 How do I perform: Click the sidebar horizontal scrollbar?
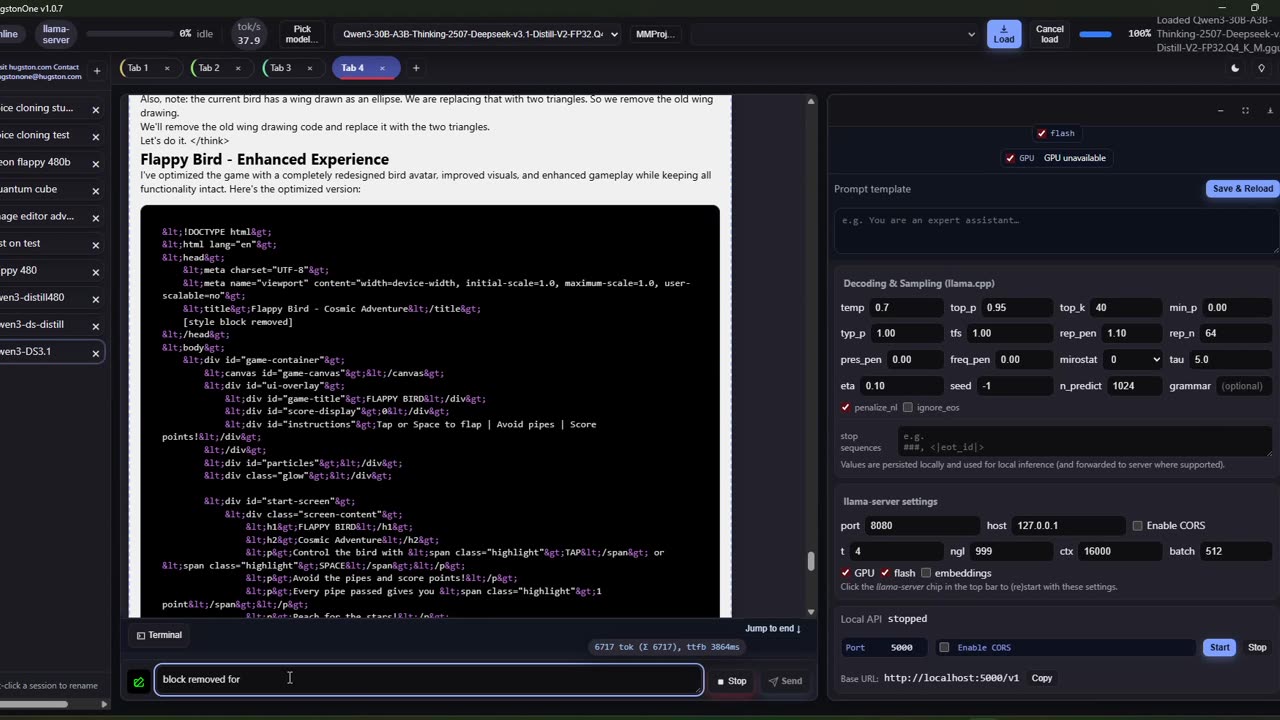pos(34,704)
